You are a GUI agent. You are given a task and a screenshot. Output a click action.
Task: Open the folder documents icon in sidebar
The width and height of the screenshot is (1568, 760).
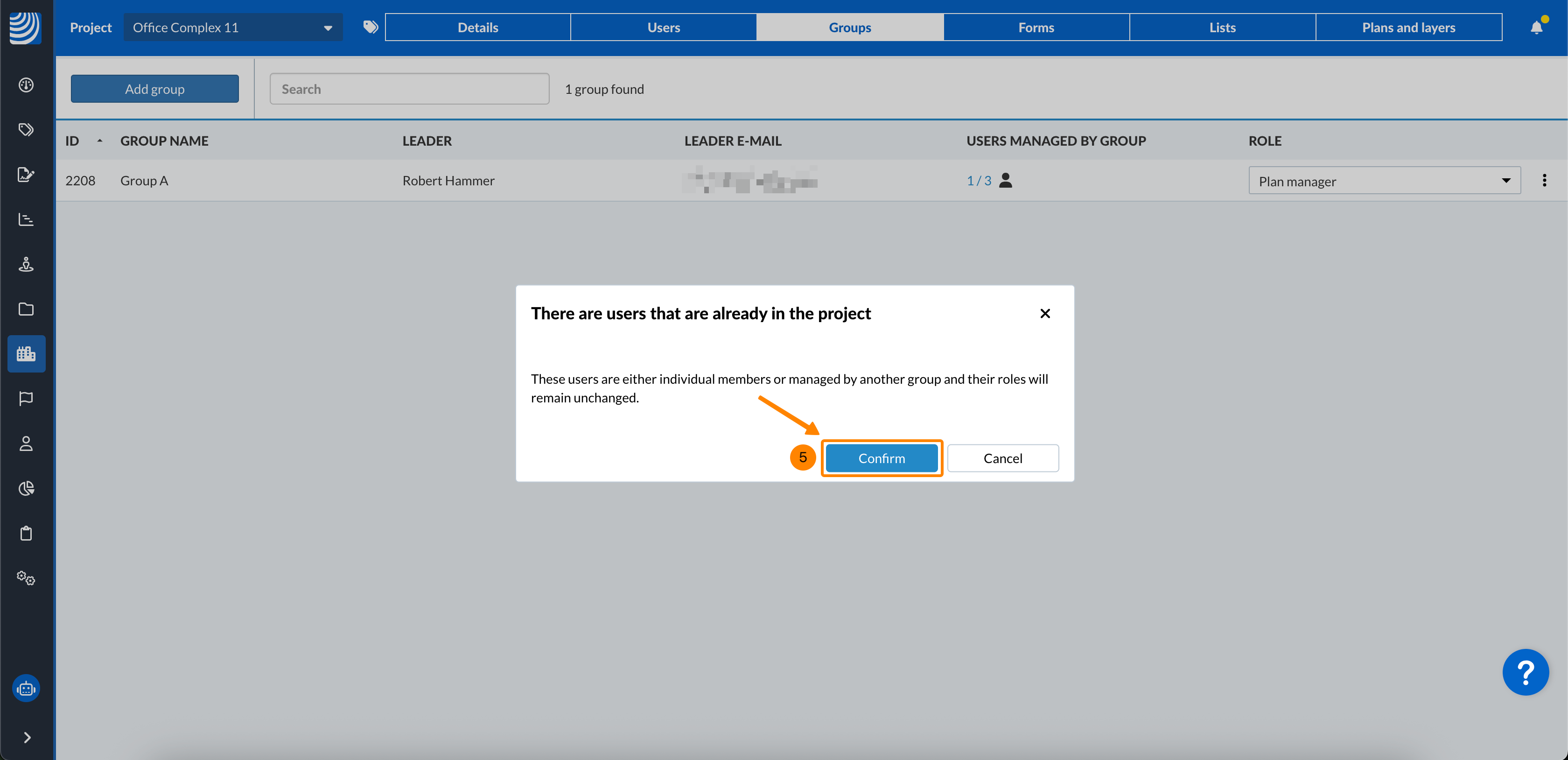click(26, 310)
